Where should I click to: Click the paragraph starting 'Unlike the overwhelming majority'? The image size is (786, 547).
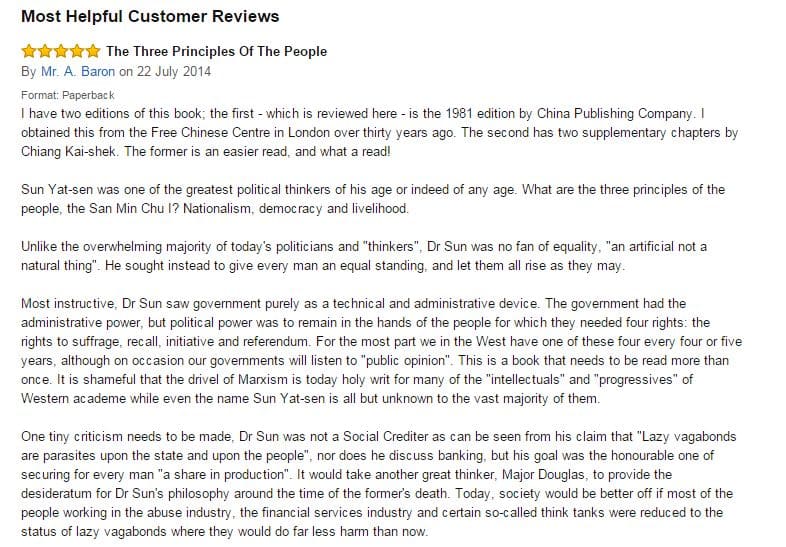pos(364,256)
